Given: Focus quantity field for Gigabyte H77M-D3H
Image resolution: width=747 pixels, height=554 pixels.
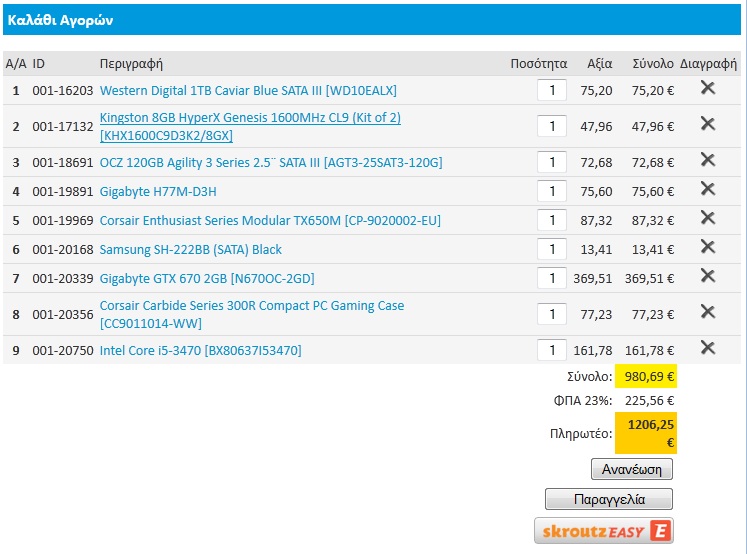Looking at the screenshot, I should [552, 191].
